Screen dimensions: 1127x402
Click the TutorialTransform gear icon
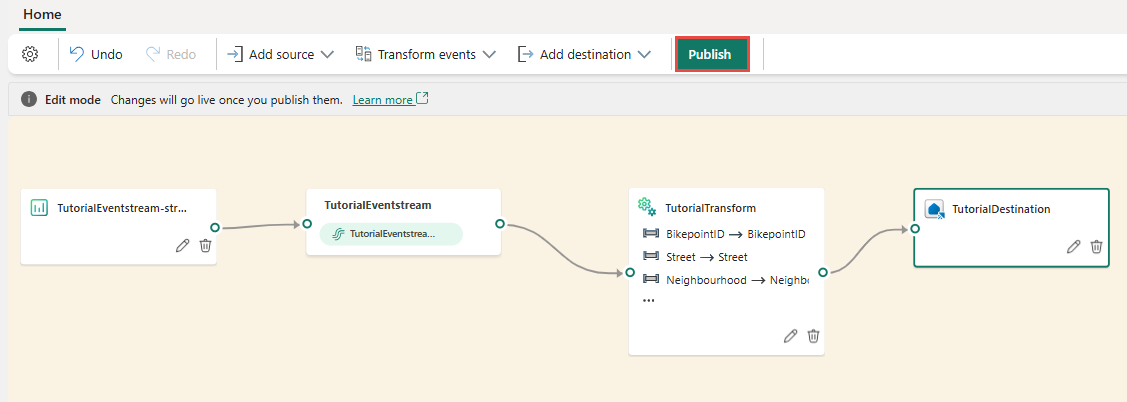point(647,207)
